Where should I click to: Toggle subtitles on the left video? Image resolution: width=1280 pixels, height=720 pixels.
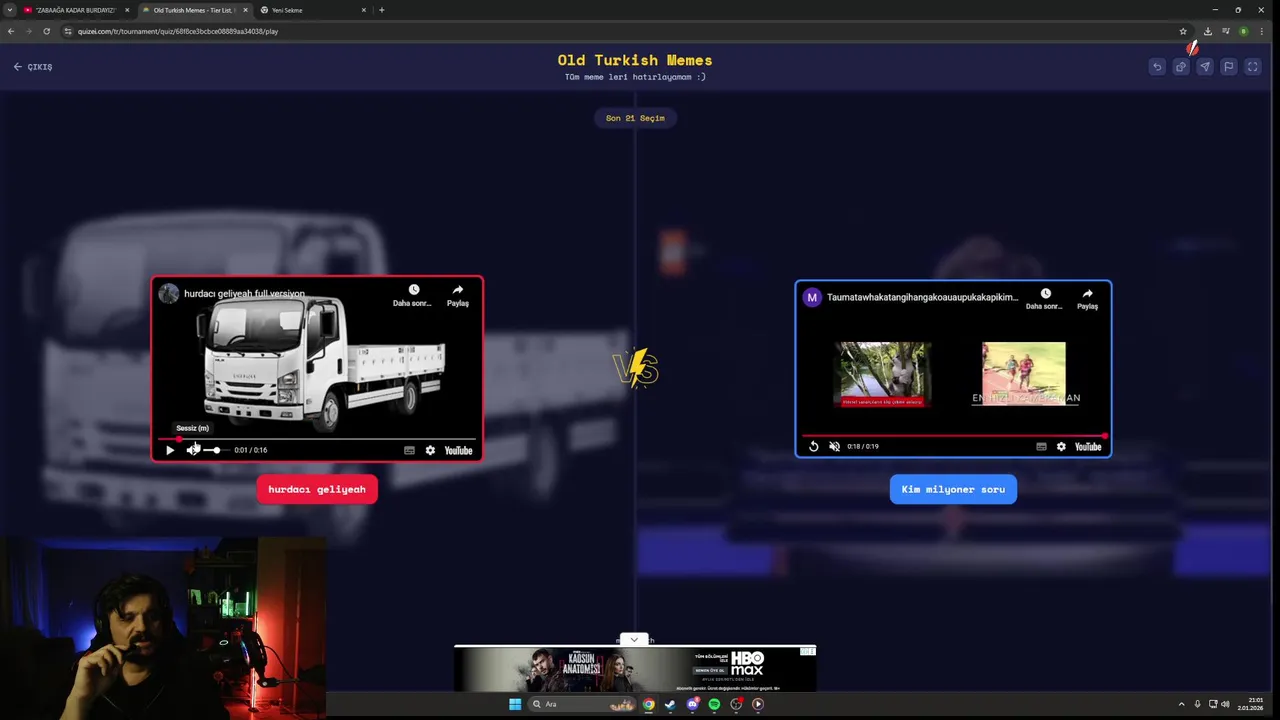[409, 450]
